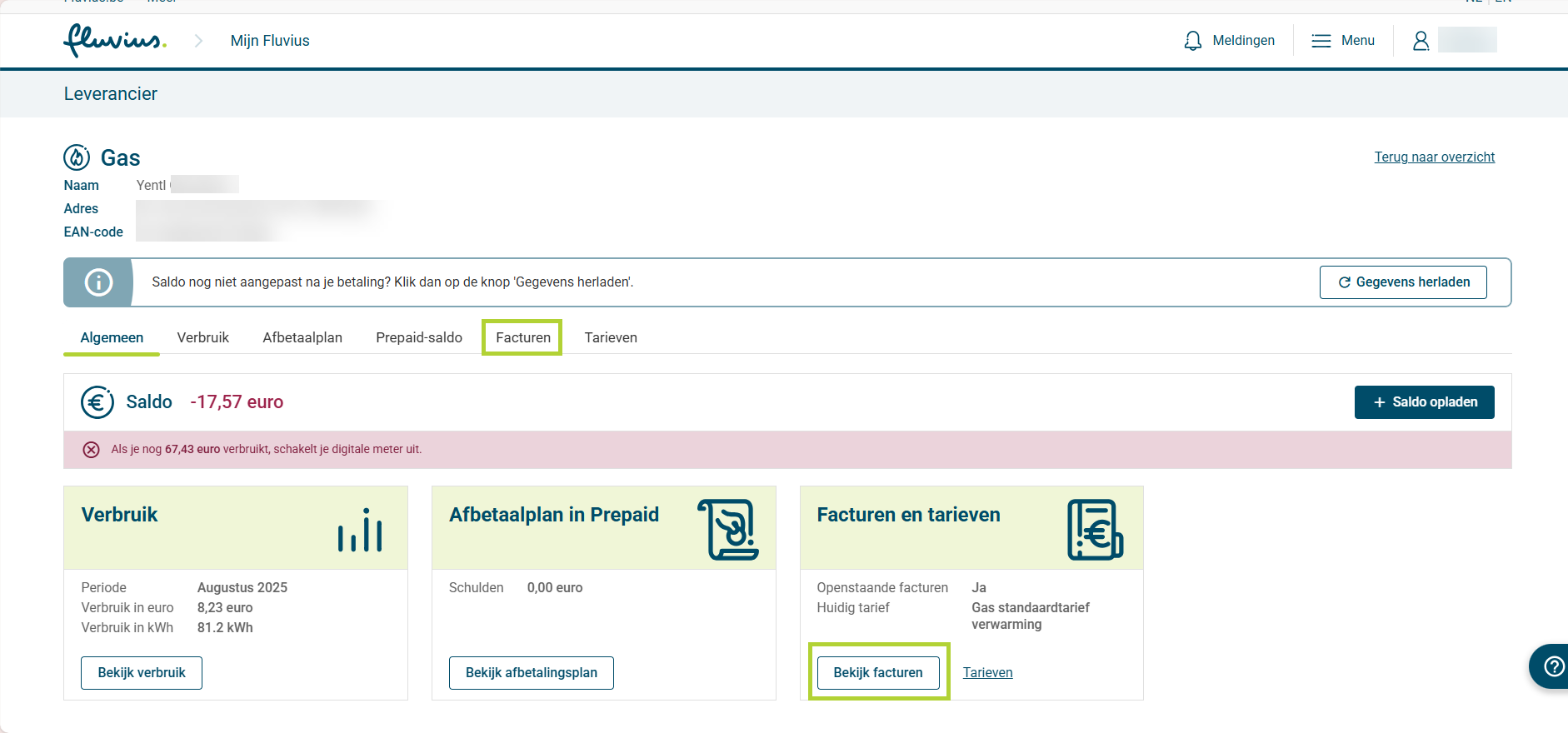The image size is (1568, 733).
Task: Click the Afbetaalplan scroll document icon
Action: (x=728, y=530)
